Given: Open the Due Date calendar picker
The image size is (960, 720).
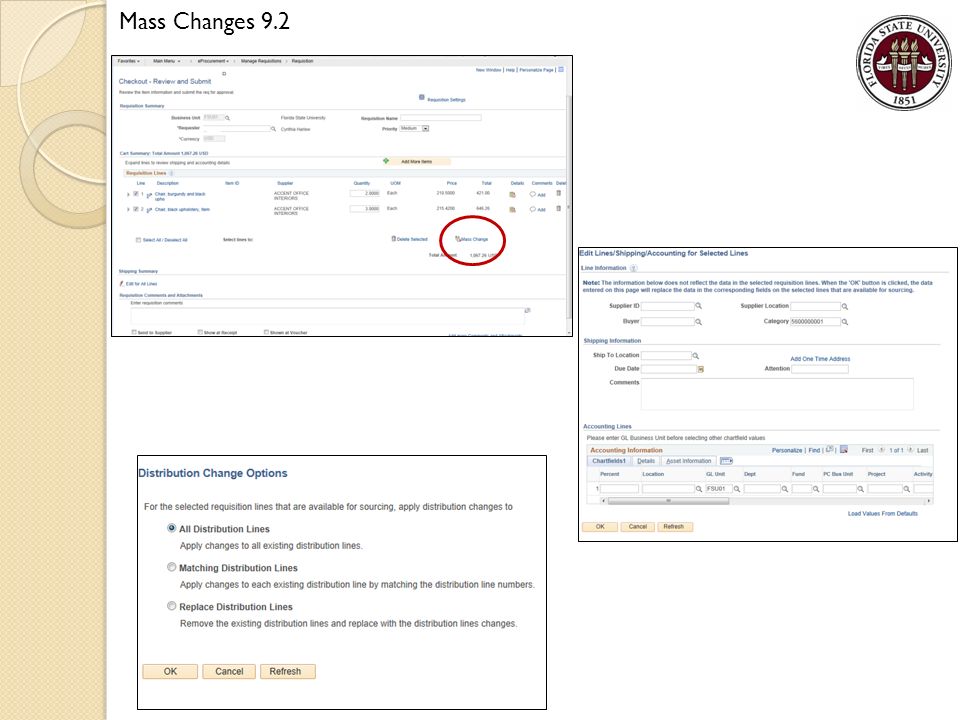Looking at the screenshot, I should [700, 369].
